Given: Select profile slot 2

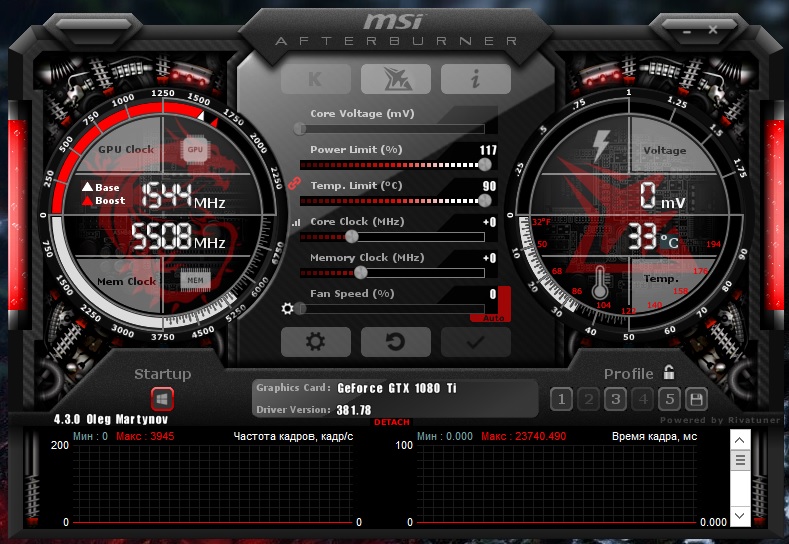Looking at the screenshot, I should click(588, 400).
